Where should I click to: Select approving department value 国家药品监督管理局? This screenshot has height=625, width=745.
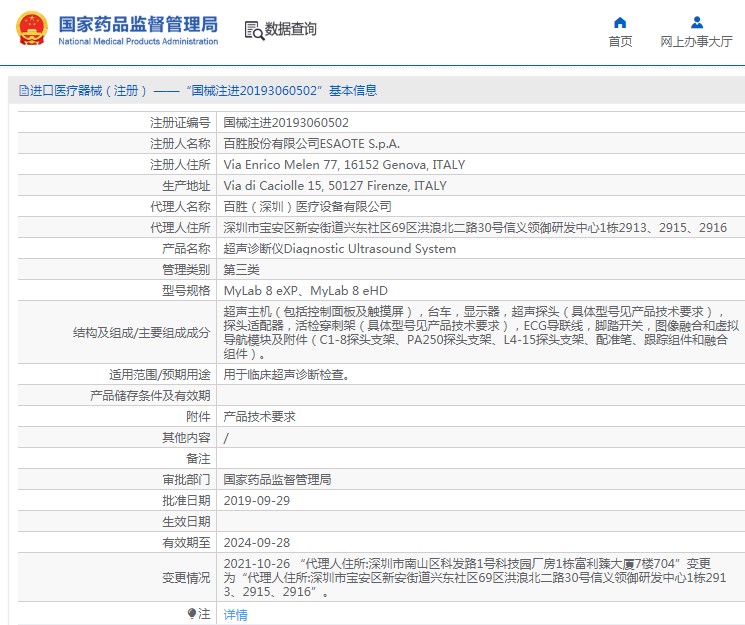[x=277, y=479]
